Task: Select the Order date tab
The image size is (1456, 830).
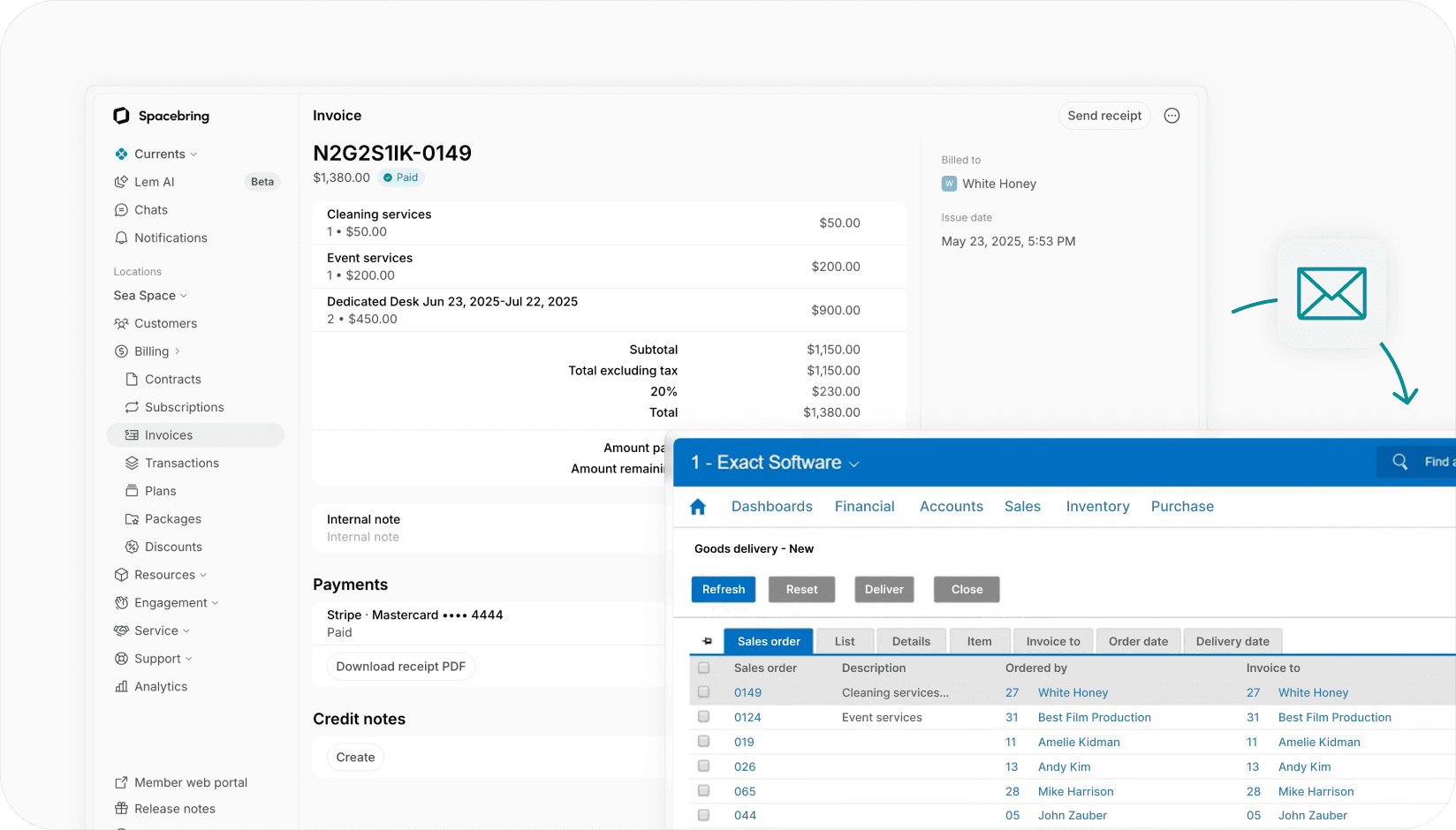Action: point(1139,642)
